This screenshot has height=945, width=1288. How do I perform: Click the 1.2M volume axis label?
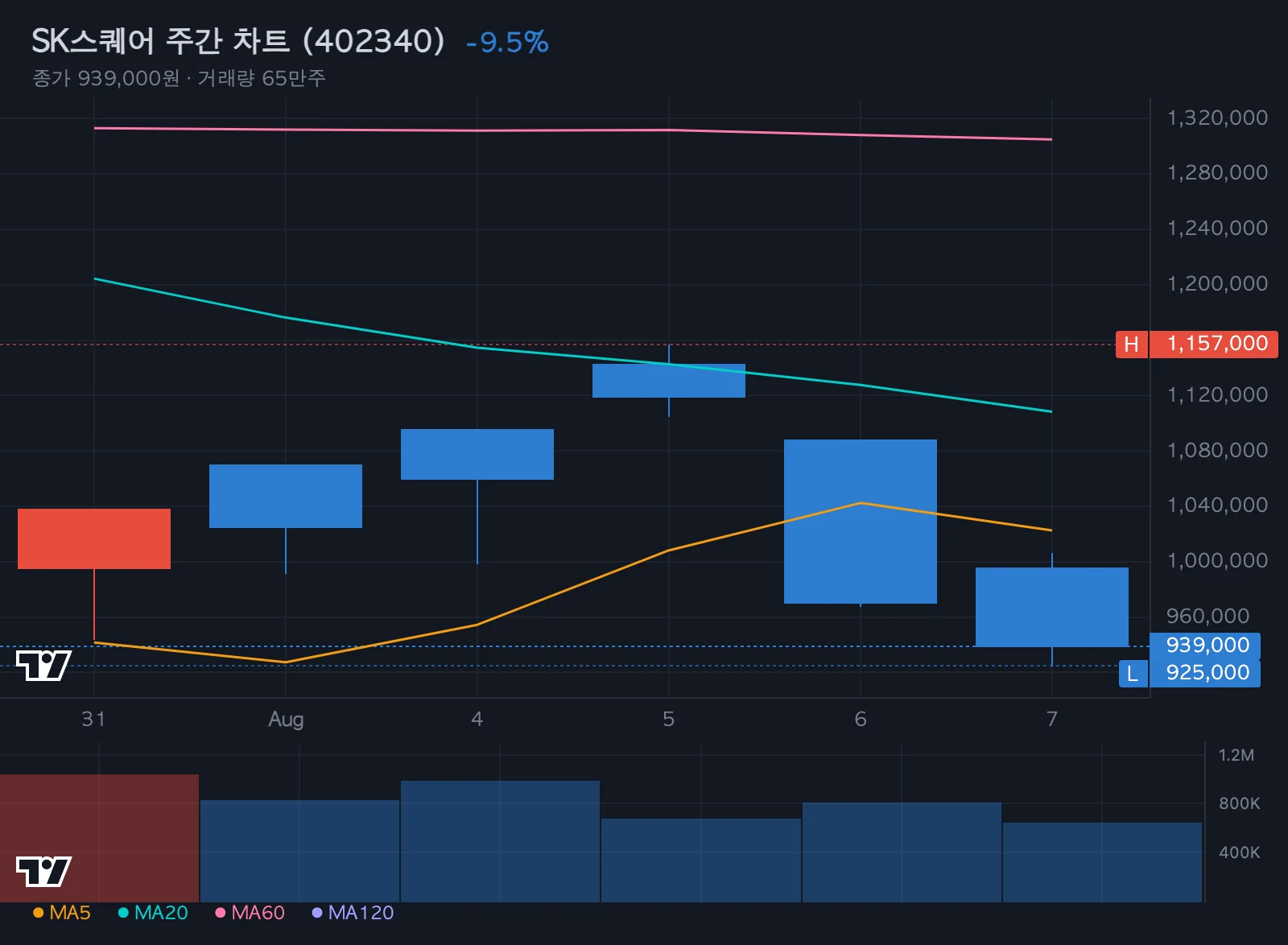[1236, 755]
